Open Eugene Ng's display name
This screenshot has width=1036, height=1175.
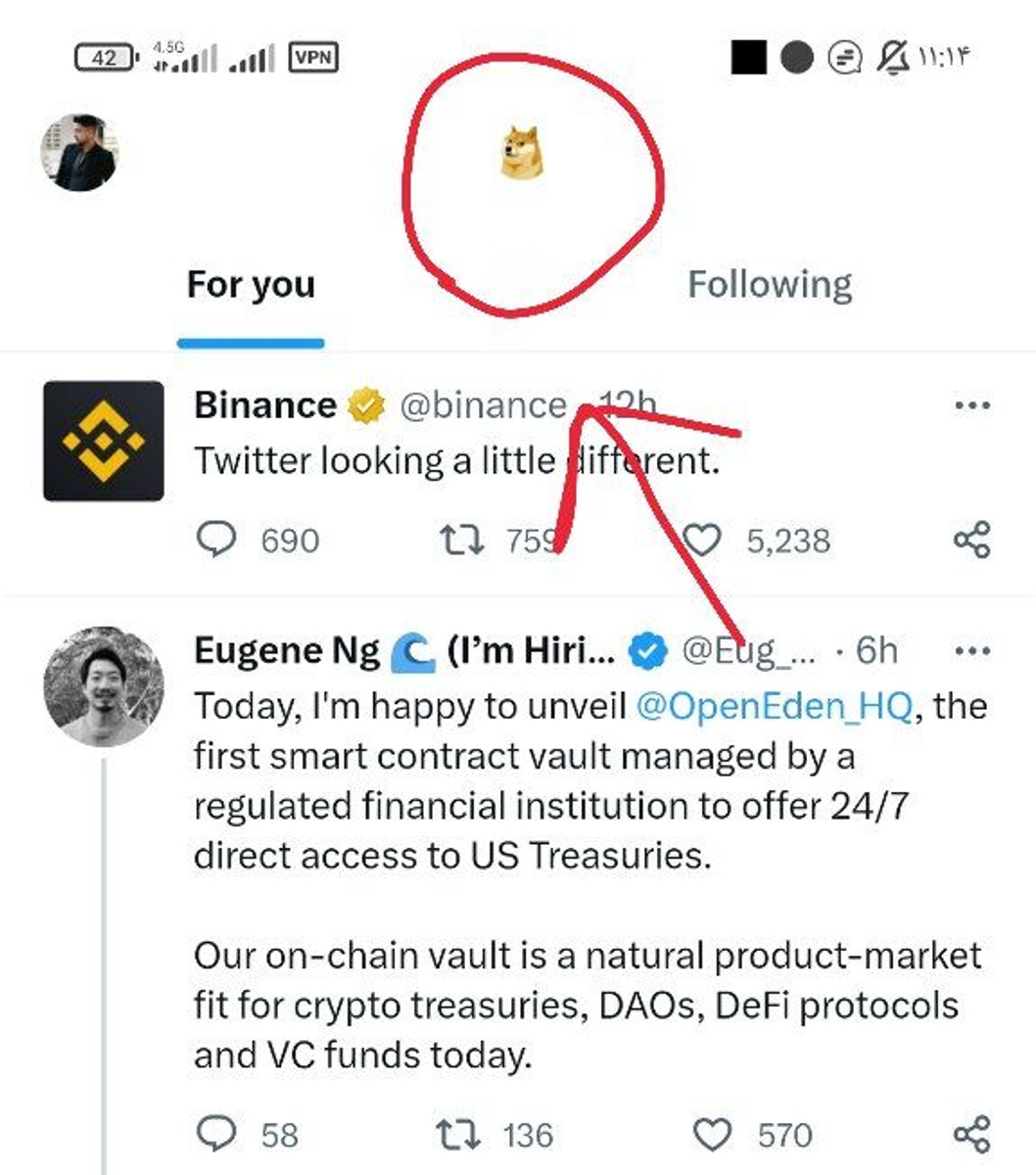pyautogui.click(x=286, y=650)
